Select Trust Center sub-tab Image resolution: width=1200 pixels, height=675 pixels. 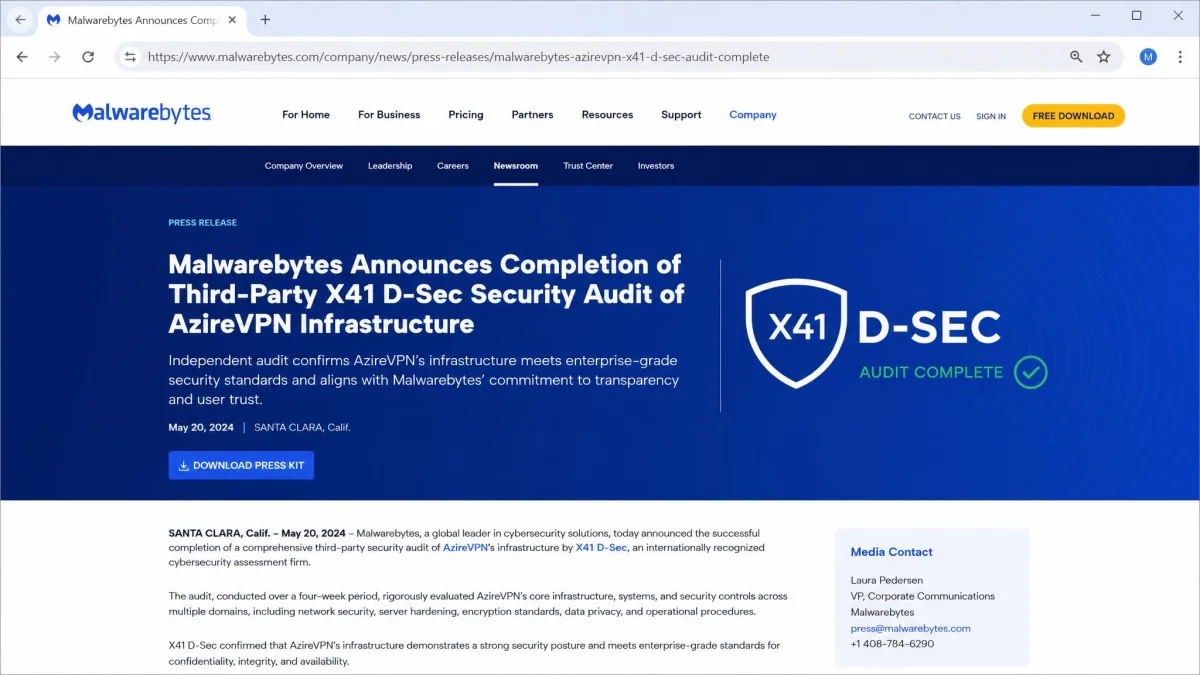588,166
